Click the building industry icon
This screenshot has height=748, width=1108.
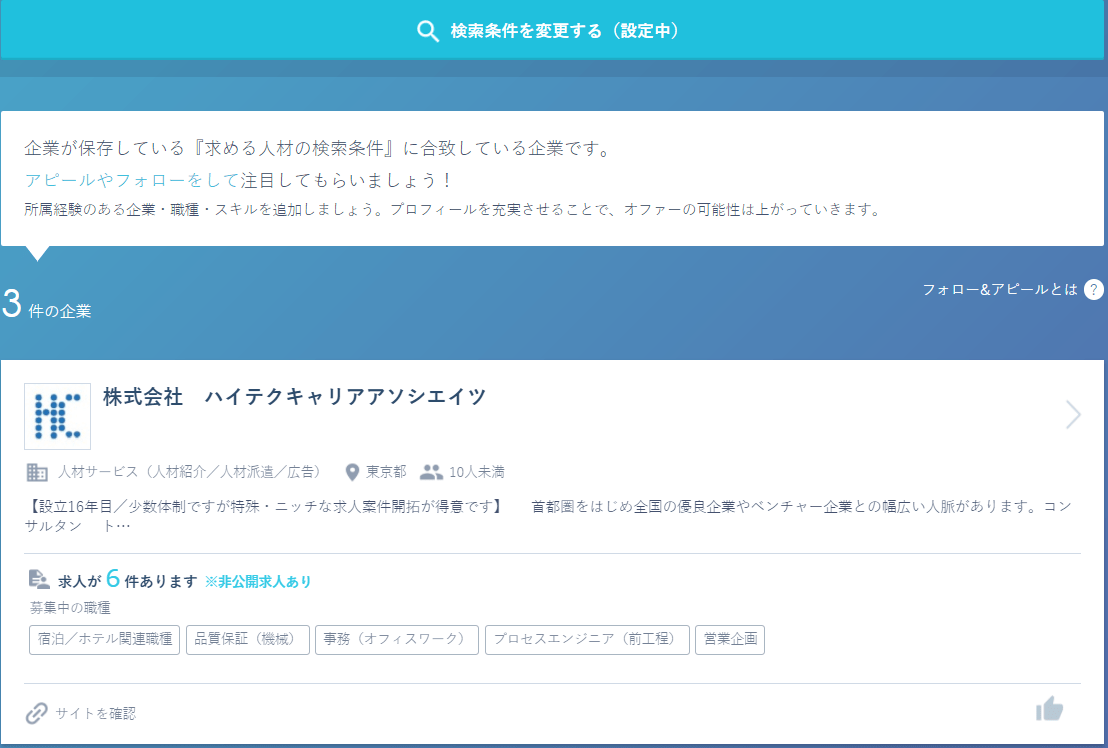37,472
